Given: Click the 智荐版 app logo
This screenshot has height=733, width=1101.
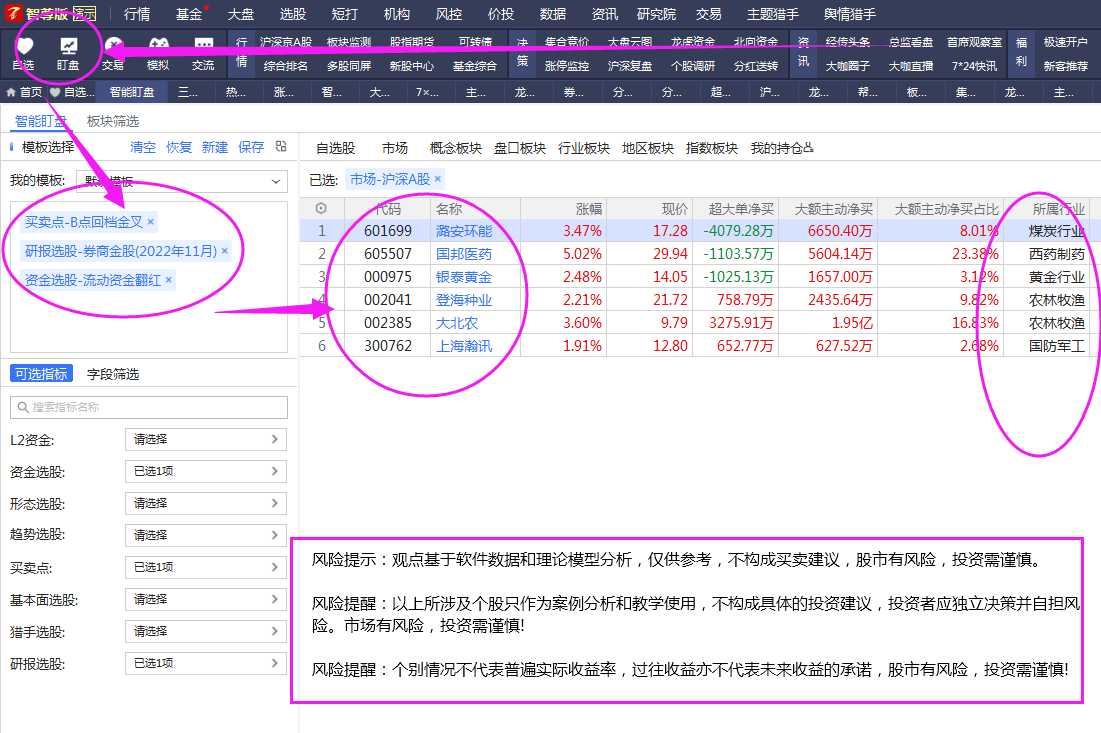Looking at the screenshot, I should [x=13, y=13].
